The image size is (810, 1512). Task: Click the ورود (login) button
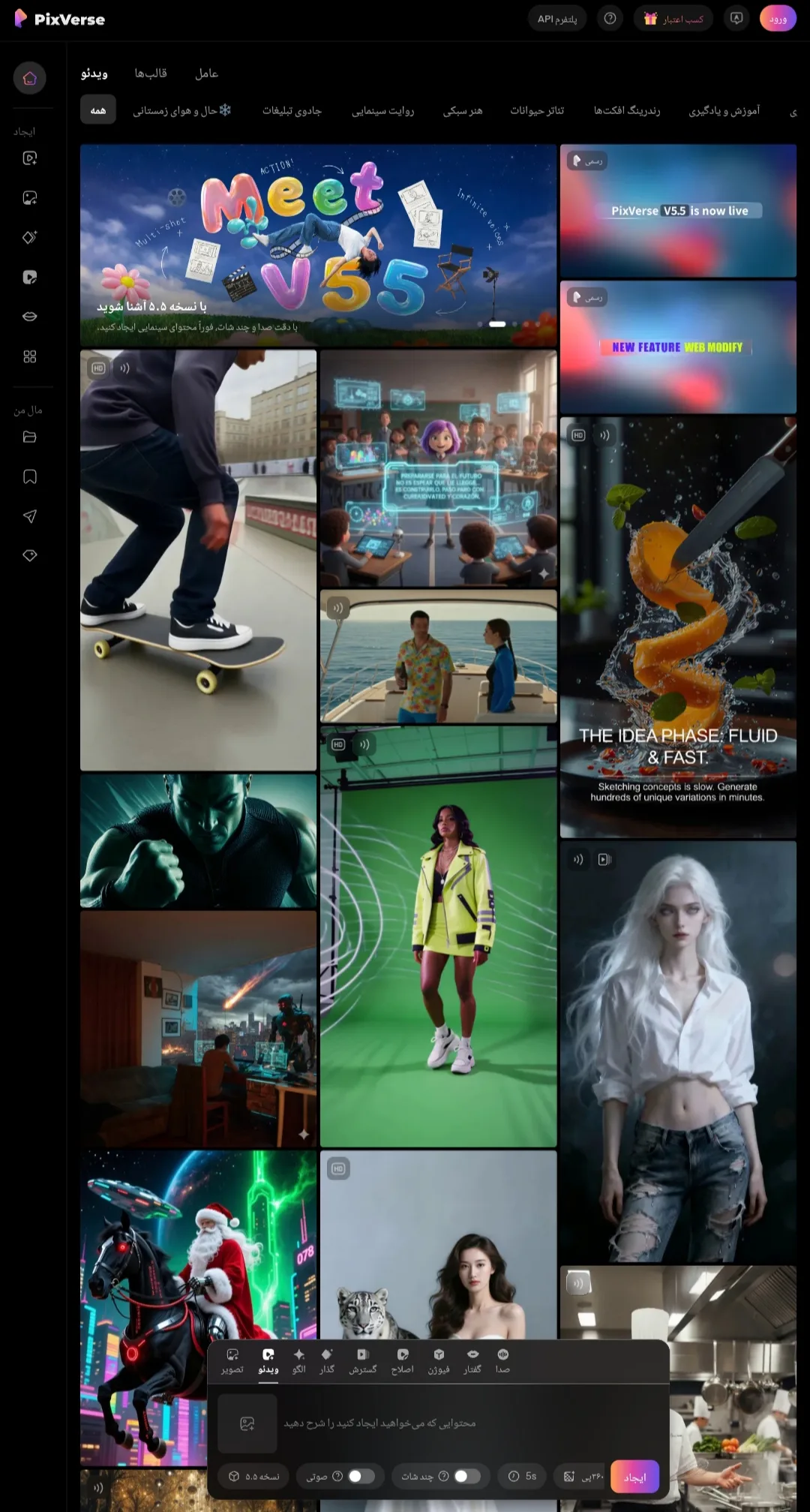coord(778,19)
